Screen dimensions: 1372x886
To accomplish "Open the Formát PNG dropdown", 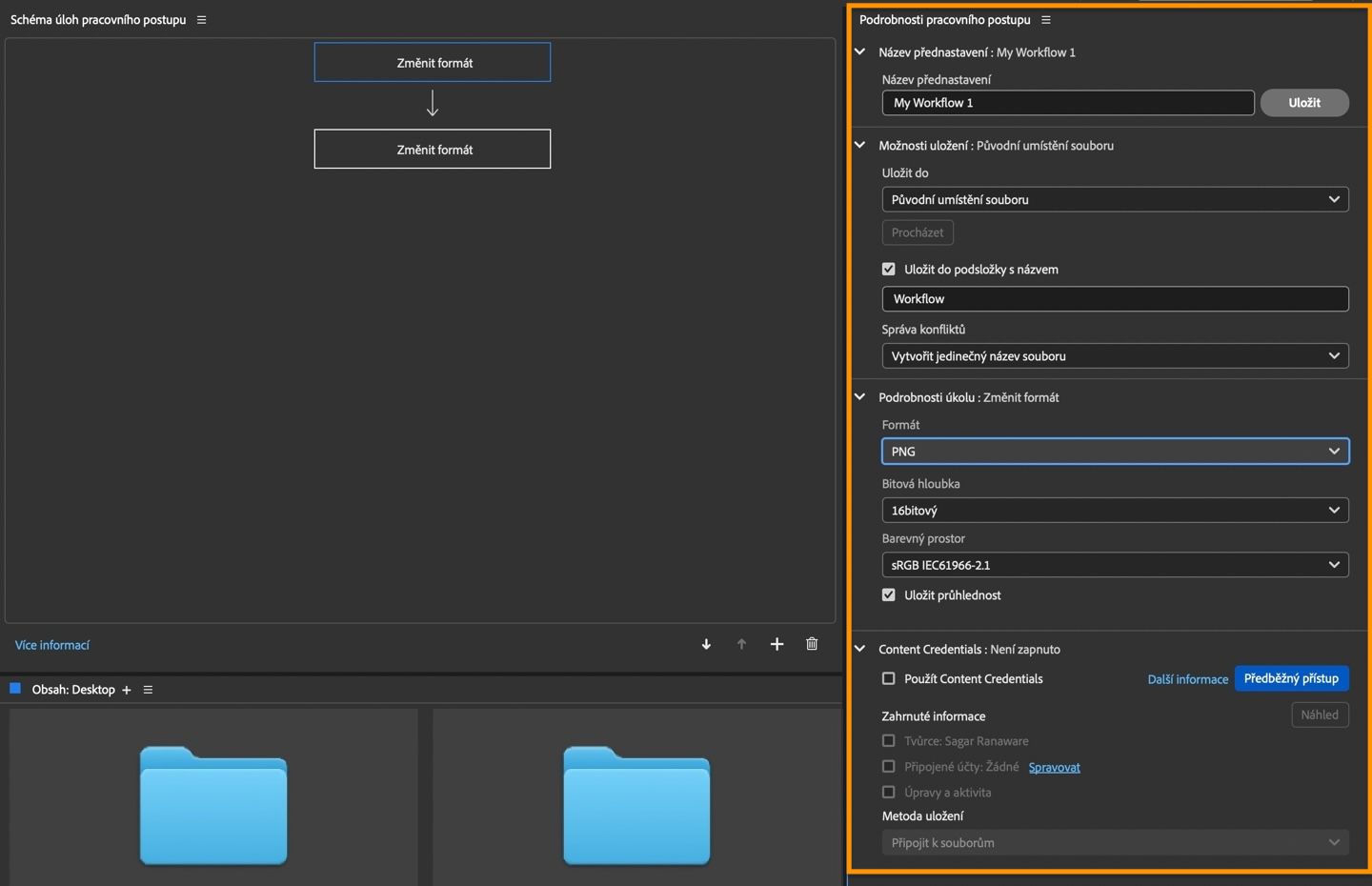I will (x=1115, y=451).
